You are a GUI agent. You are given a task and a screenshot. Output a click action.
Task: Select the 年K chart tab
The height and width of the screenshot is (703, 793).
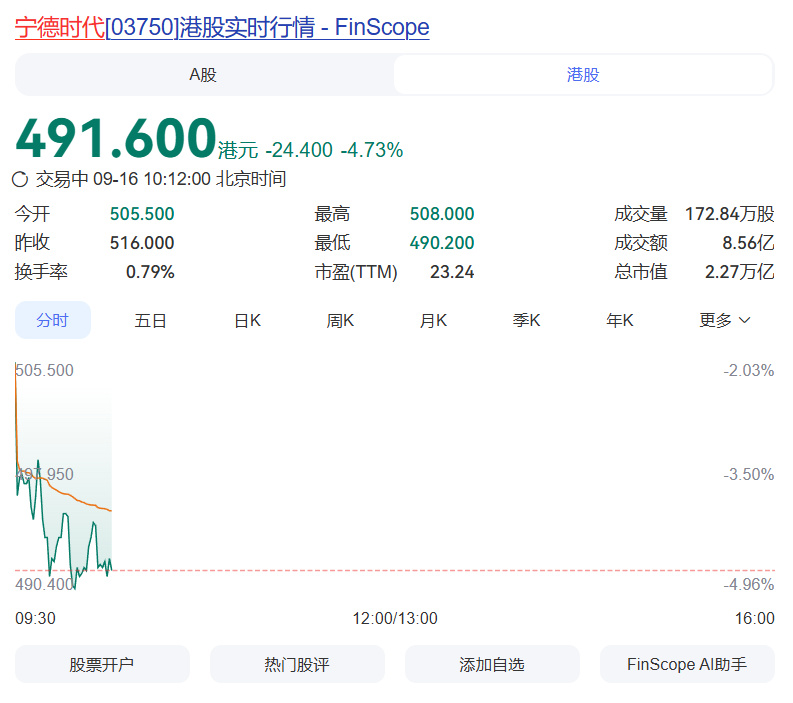pyautogui.click(x=620, y=321)
